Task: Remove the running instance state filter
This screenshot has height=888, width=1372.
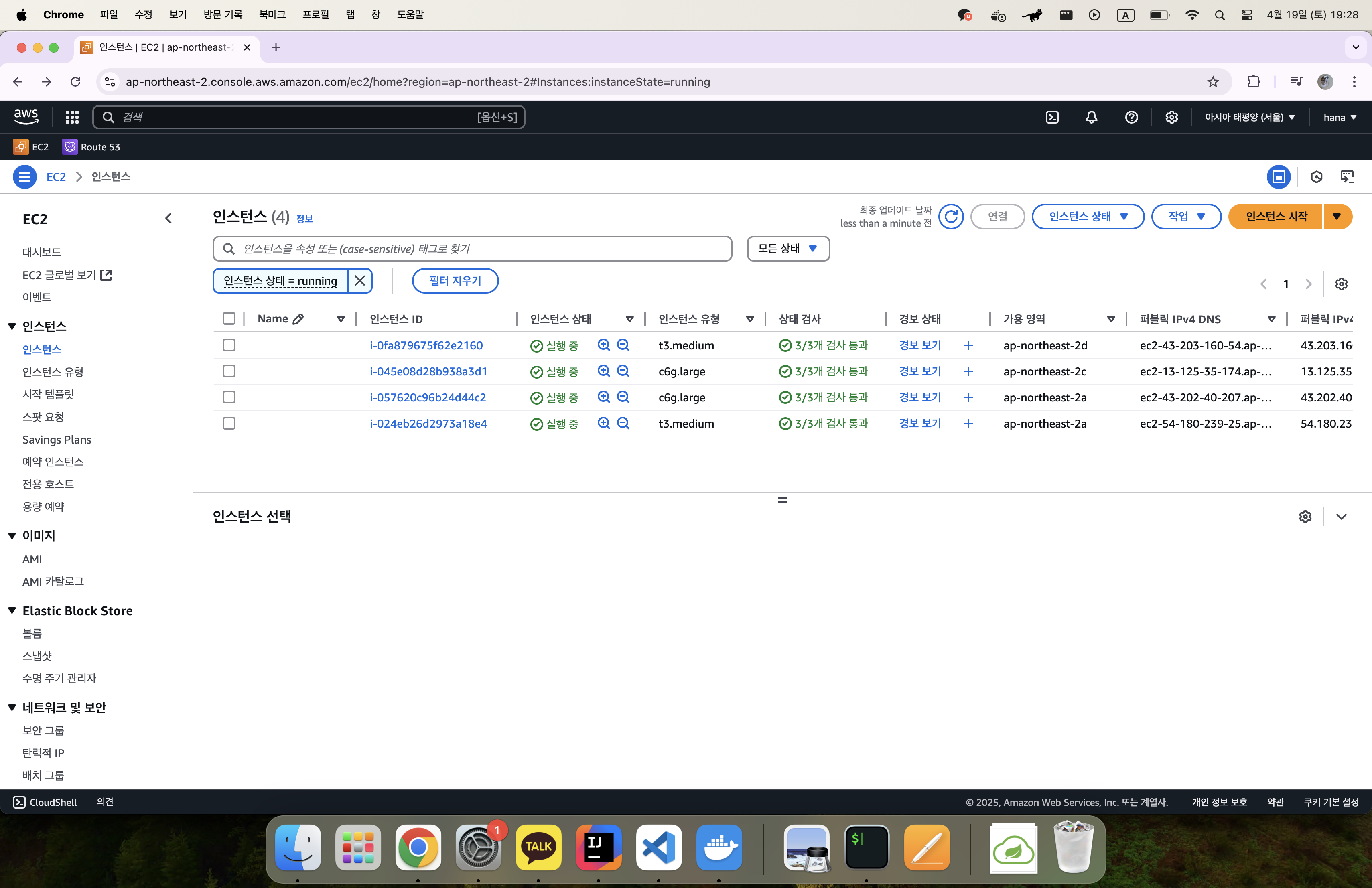Action: pyautogui.click(x=360, y=281)
